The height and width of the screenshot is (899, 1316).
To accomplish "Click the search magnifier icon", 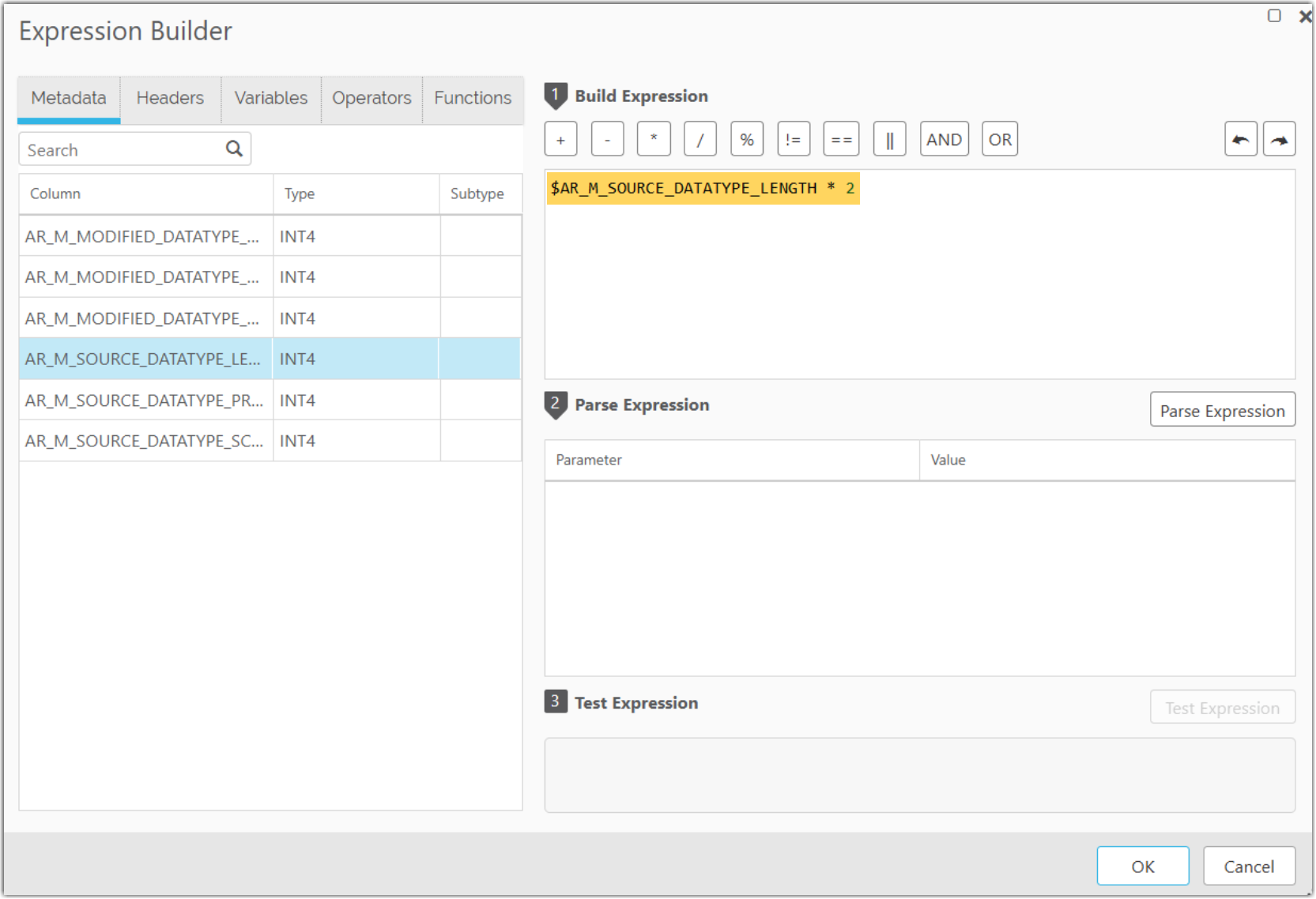I will tap(234, 149).
